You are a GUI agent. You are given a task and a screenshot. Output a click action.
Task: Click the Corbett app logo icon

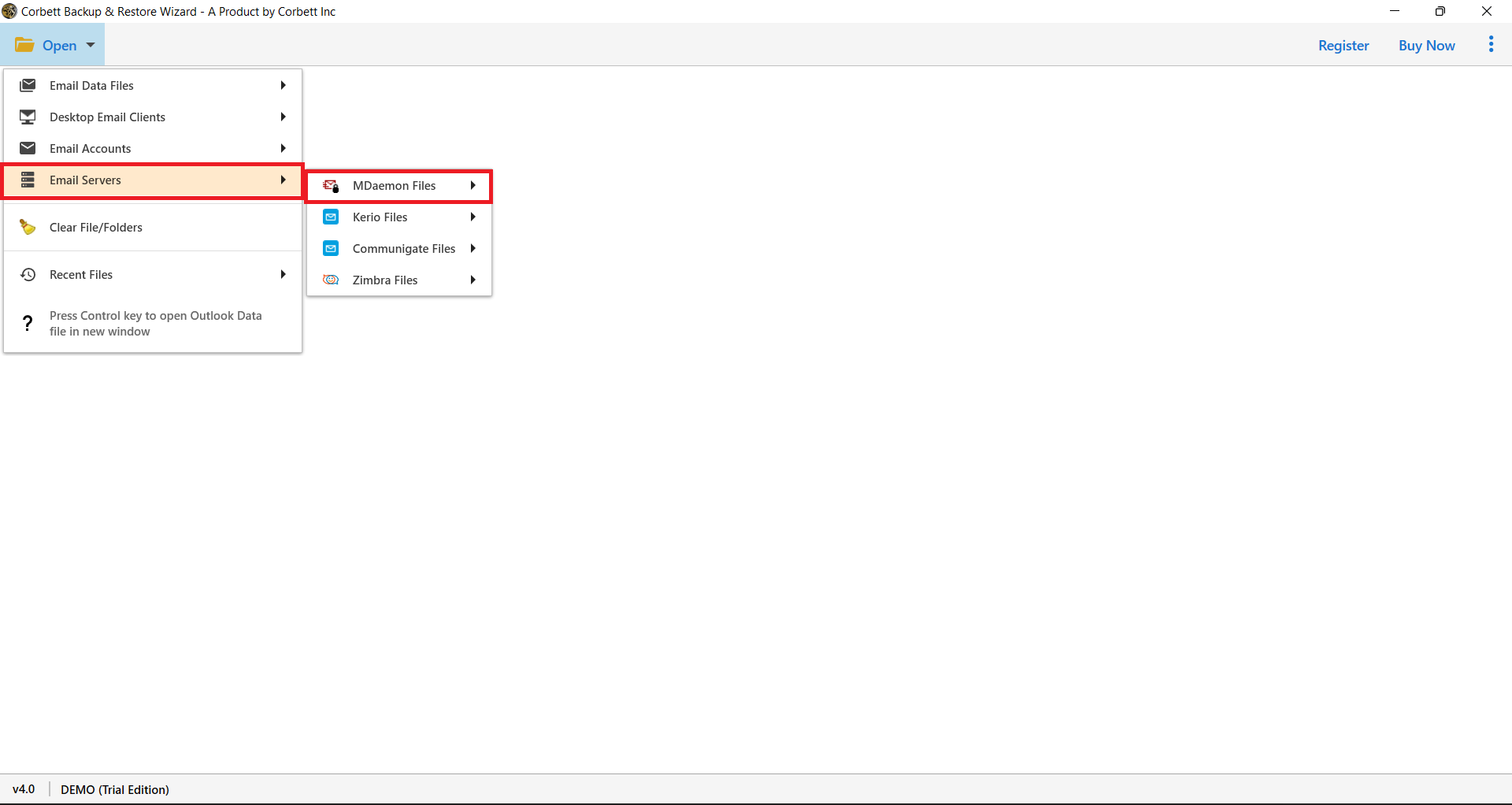click(9, 11)
